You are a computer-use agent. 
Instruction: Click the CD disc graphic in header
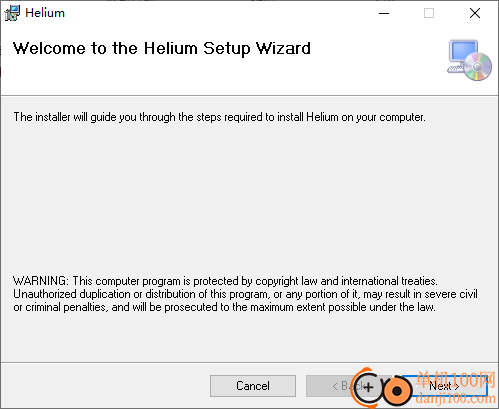pyautogui.click(x=478, y=66)
